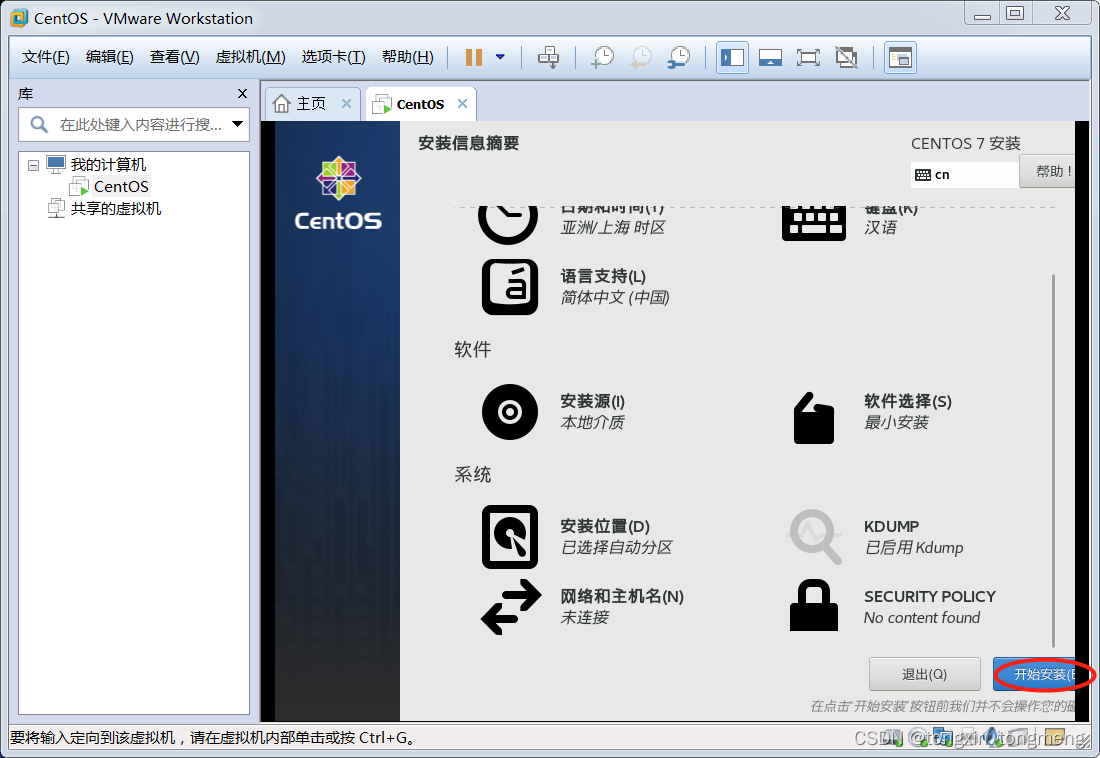The height and width of the screenshot is (758, 1100).
Task: Open the 虚拟机(M) menu
Action: tap(250, 57)
